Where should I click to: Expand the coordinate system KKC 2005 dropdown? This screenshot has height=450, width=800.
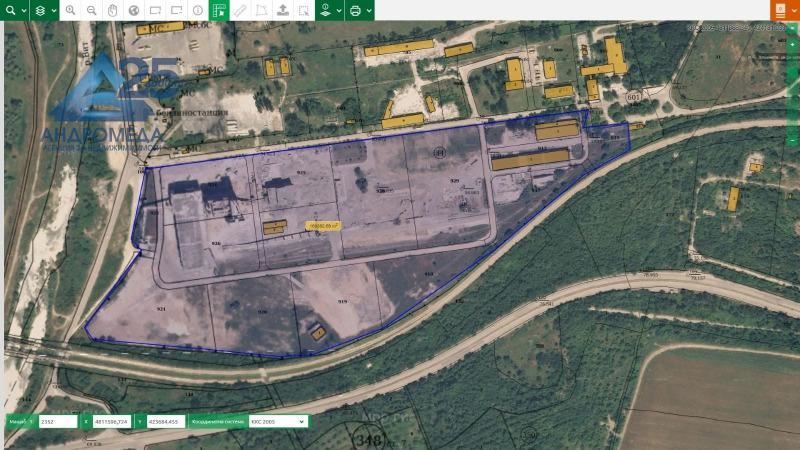[277, 422]
